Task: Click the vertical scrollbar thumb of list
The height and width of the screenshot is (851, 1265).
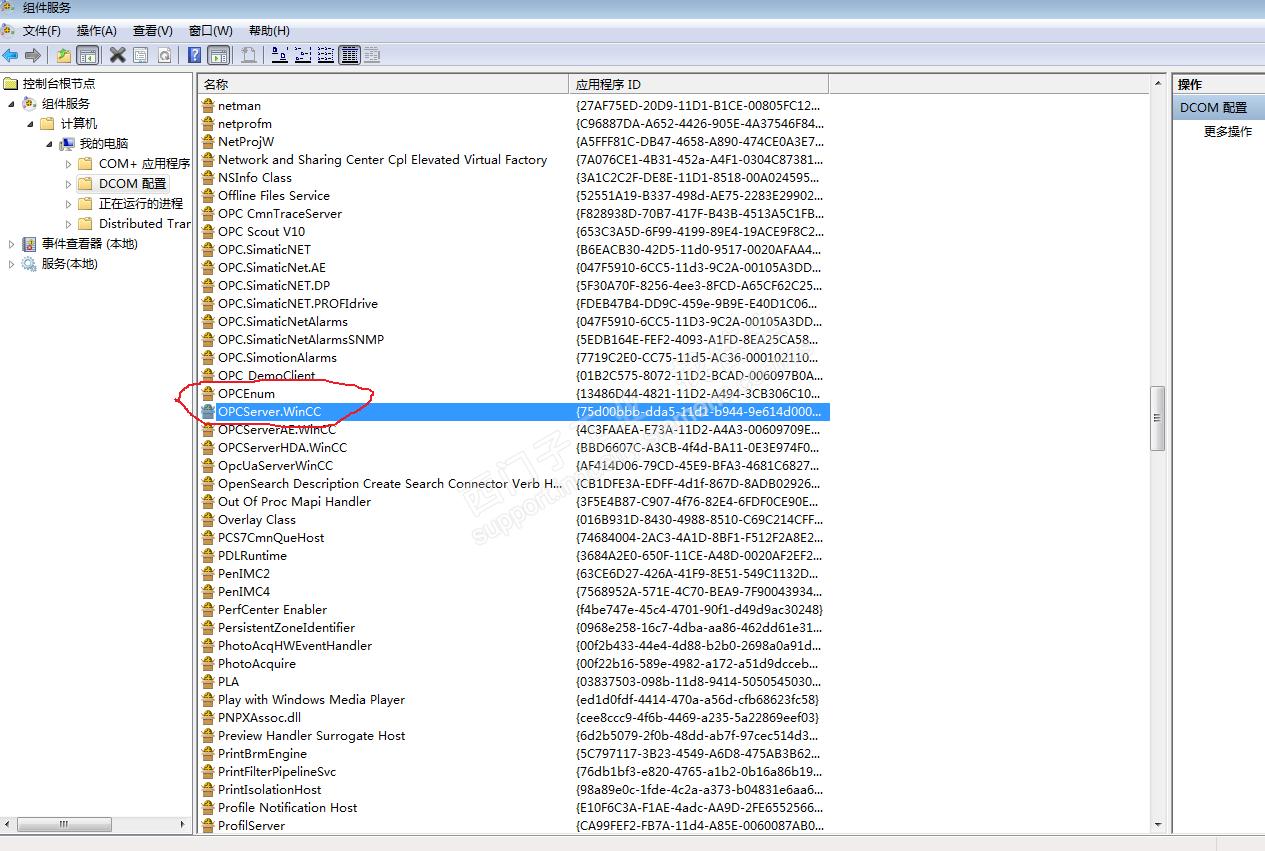Action: click(x=1157, y=418)
